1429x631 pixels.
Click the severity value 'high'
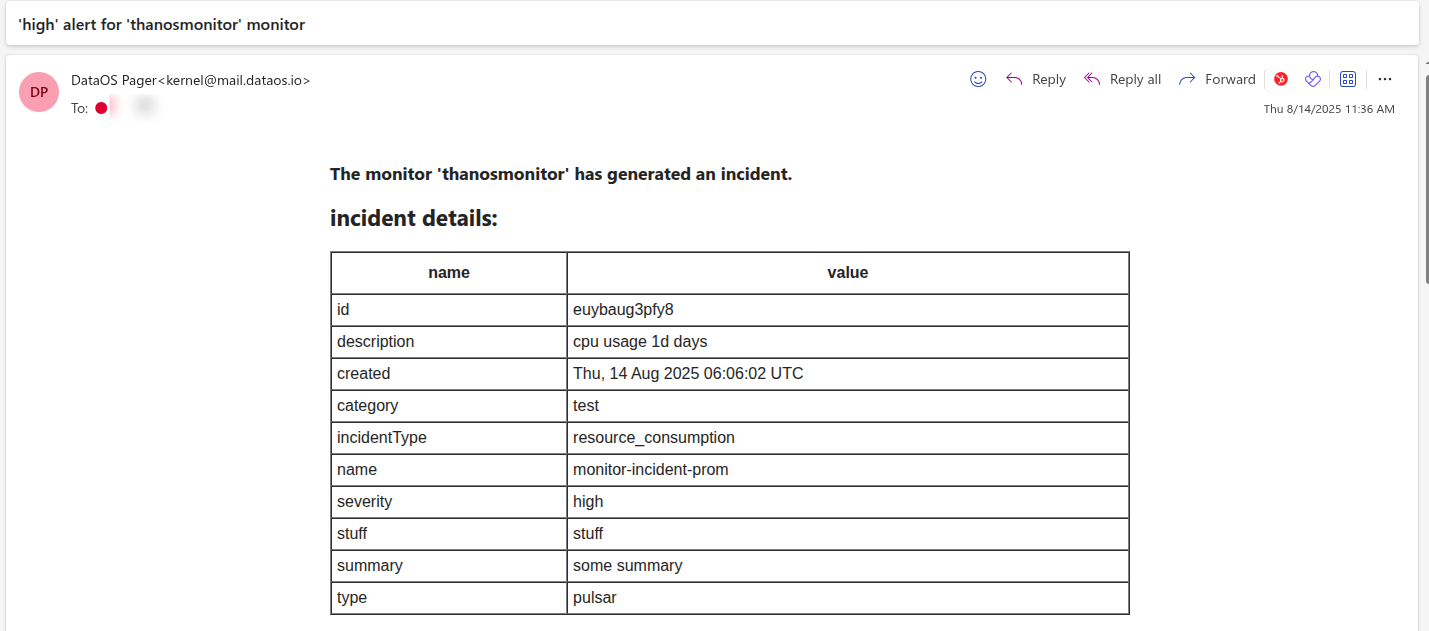(x=588, y=502)
